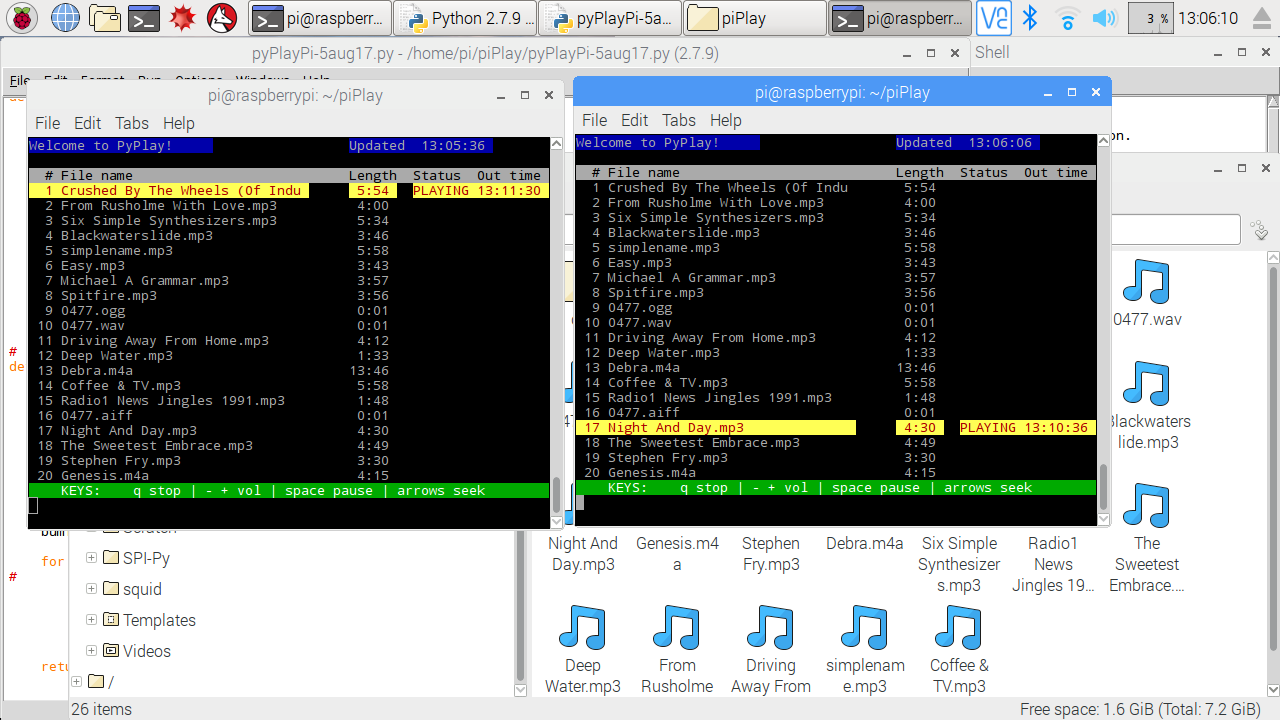Open the file manager from taskbar
This screenshot has height=720, width=1280.
pos(105,18)
